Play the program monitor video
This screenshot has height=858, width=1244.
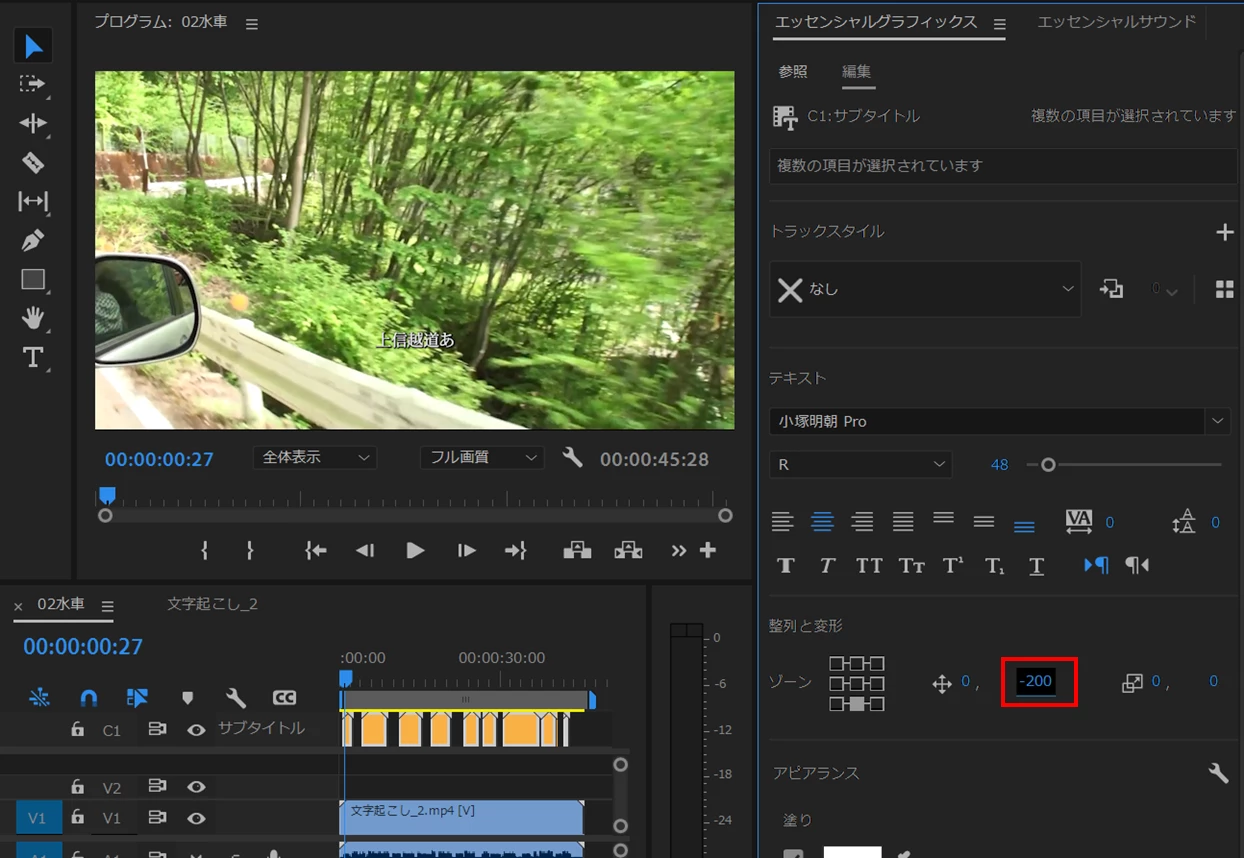pyautogui.click(x=415, y=550)
